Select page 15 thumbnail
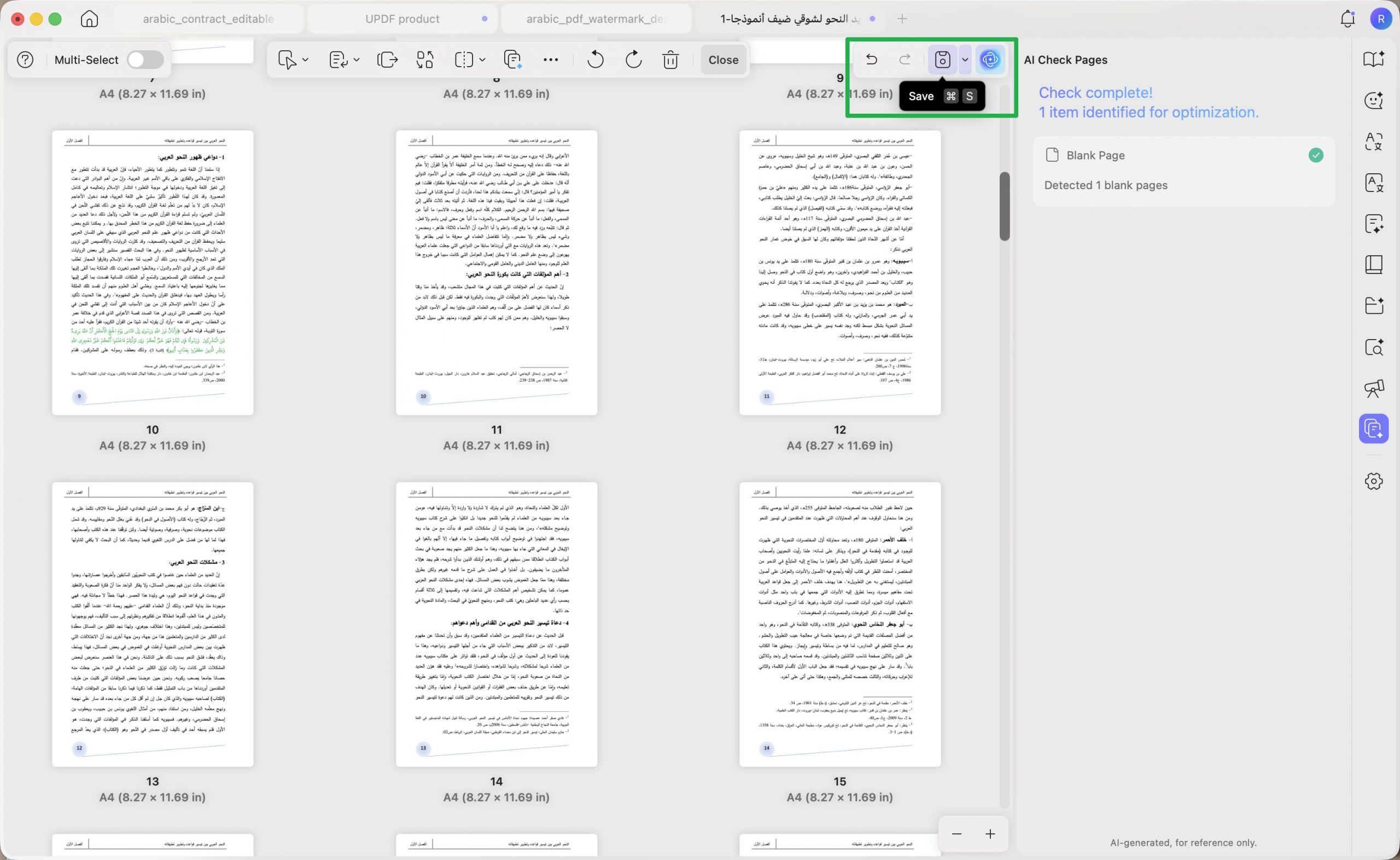 click(839, 624)
